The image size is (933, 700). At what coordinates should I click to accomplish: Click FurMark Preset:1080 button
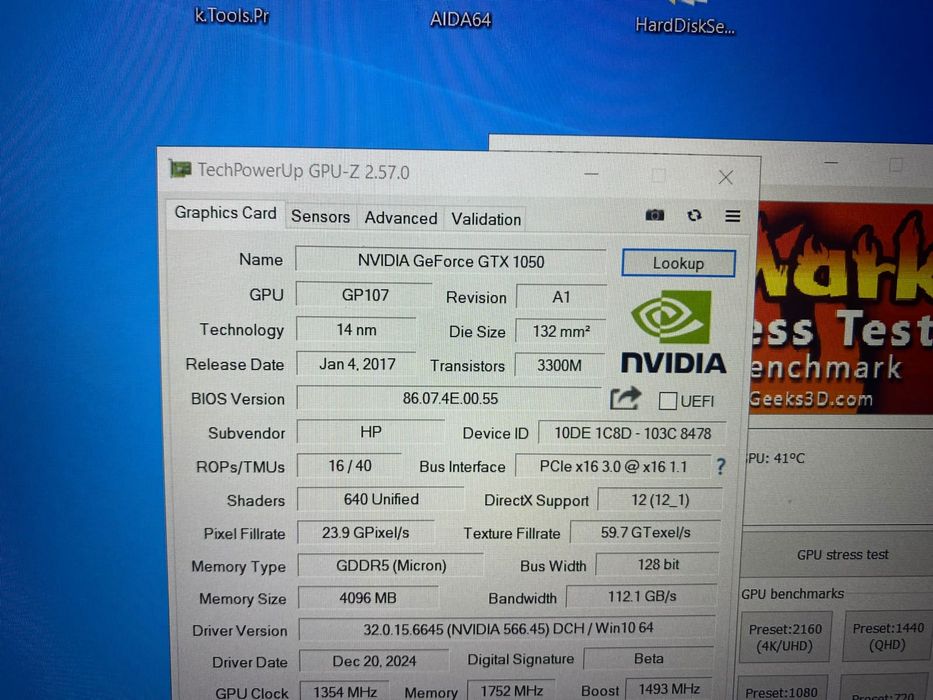tap(782, 689)
